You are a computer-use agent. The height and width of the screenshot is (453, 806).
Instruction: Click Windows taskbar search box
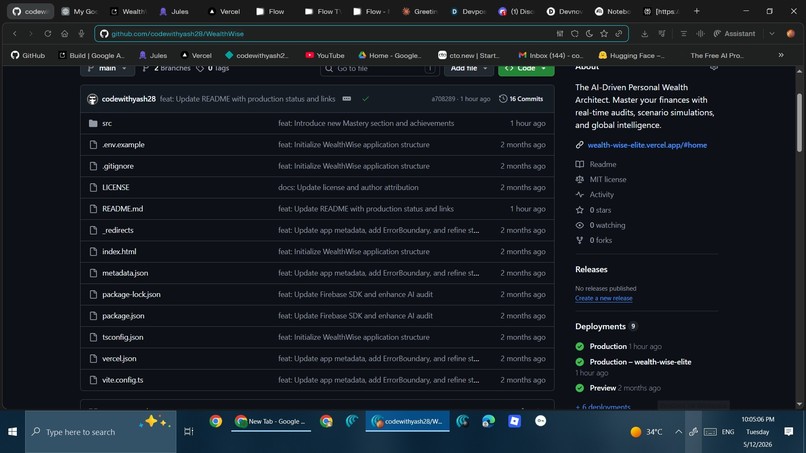tap(101, 432)
